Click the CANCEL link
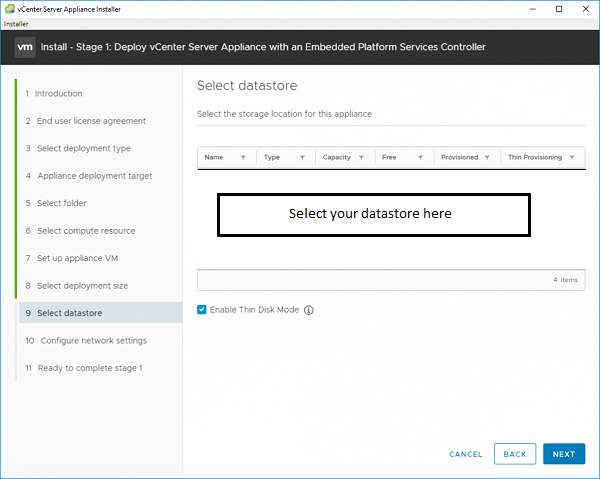This screenshot has width=600, height=479. 466,454
